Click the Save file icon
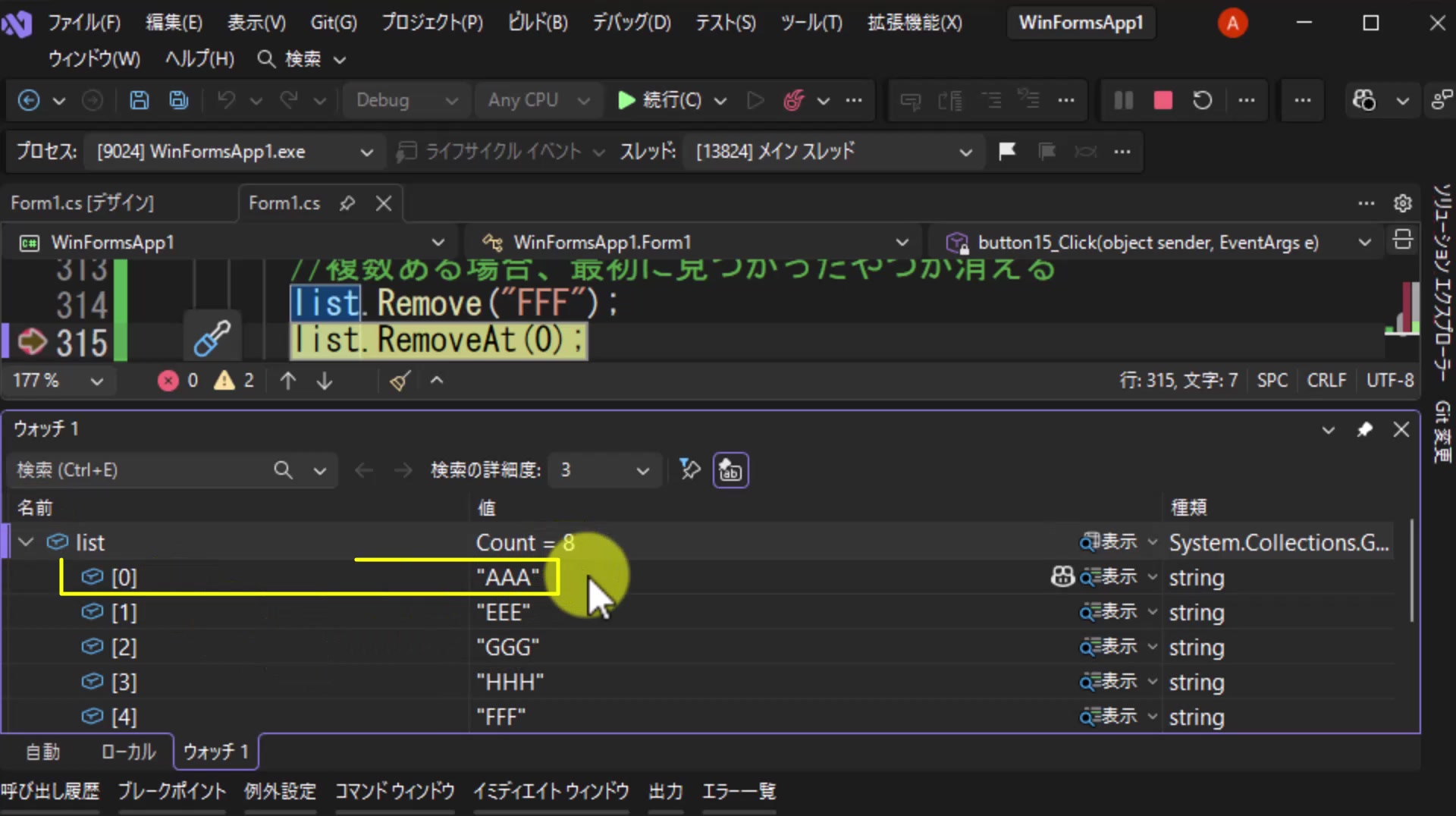 [139, 100]
